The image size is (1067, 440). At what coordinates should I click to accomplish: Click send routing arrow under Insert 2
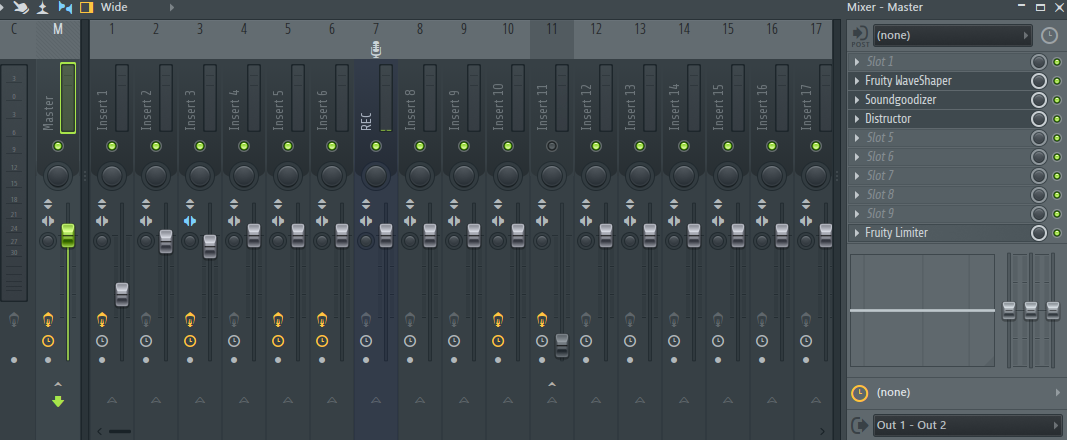click(x=156, y=401)
